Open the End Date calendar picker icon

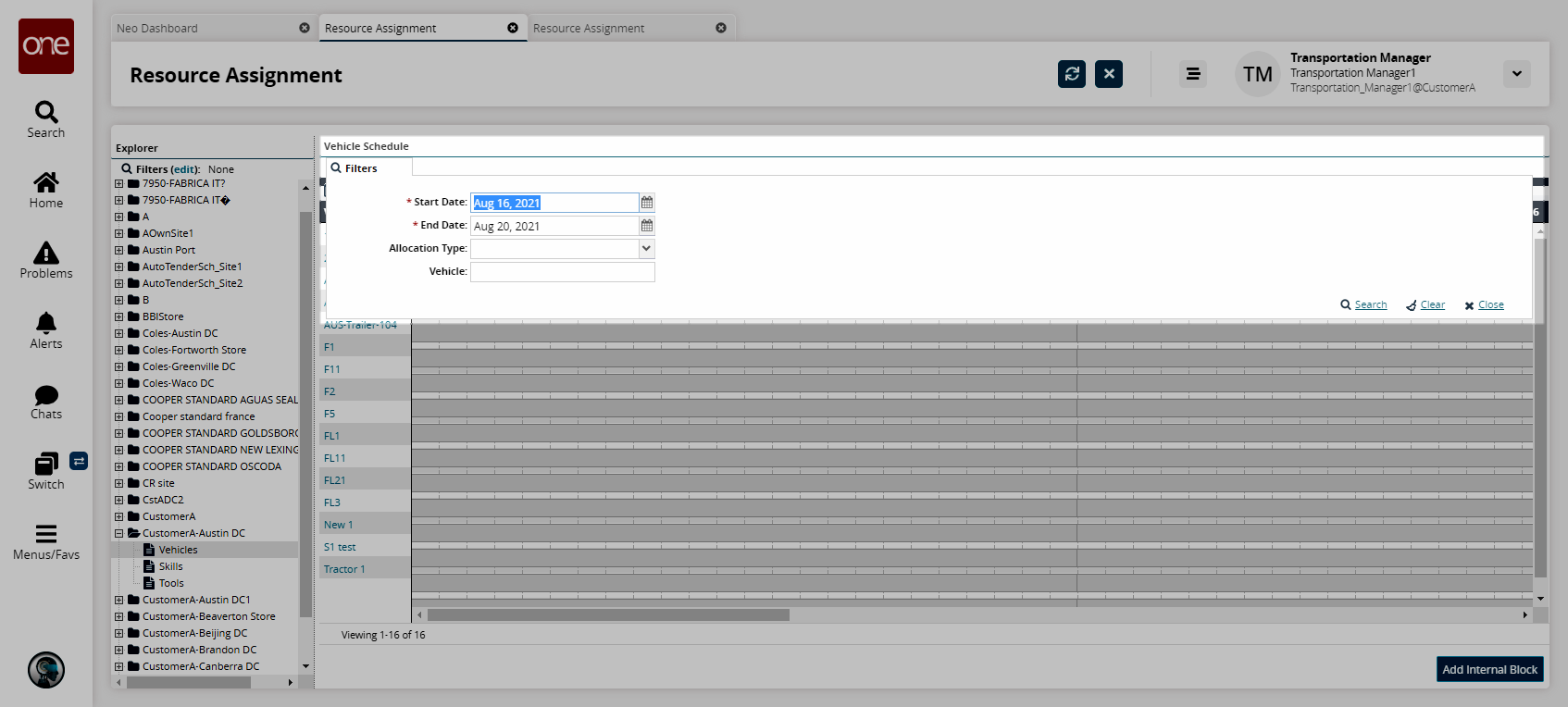pos(647,226)
